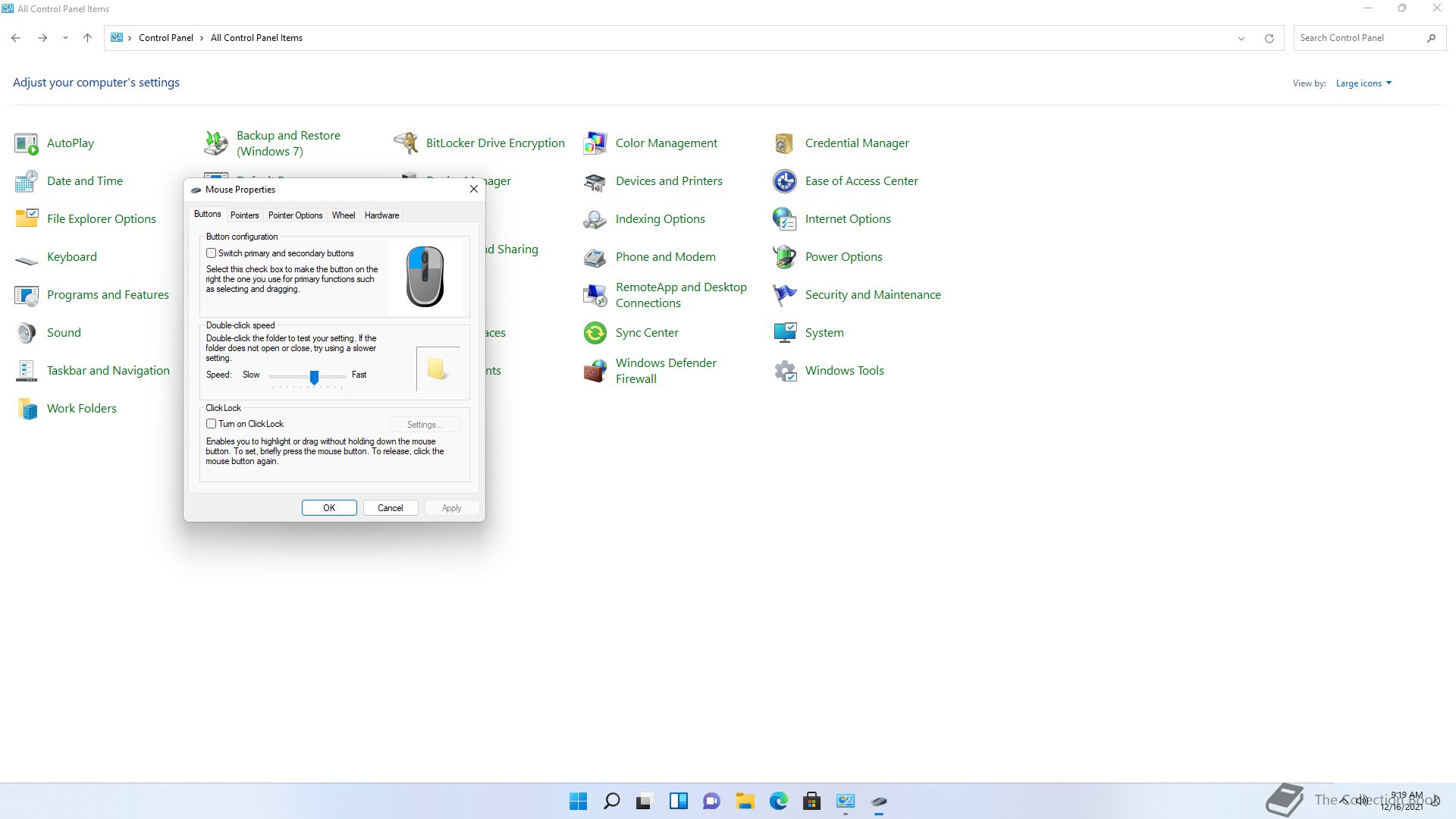Open File Explorer Options icon
1456x819 pixels.
coord(27,219)
